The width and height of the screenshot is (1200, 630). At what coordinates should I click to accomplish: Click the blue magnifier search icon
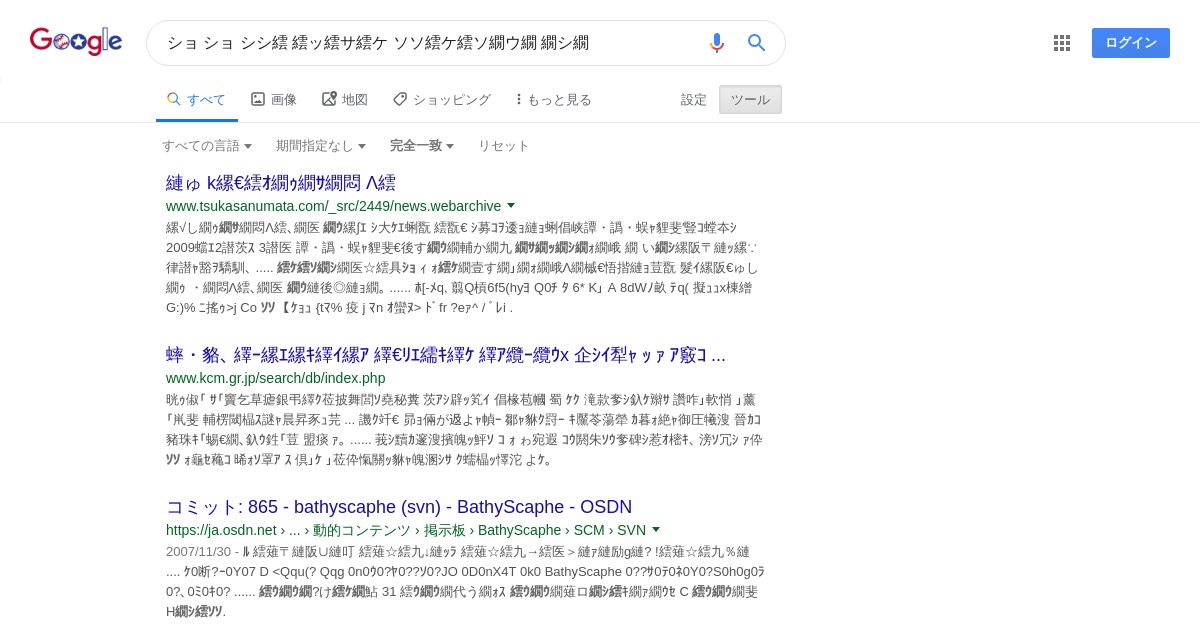pyautogui.click(x=757, y=43)
